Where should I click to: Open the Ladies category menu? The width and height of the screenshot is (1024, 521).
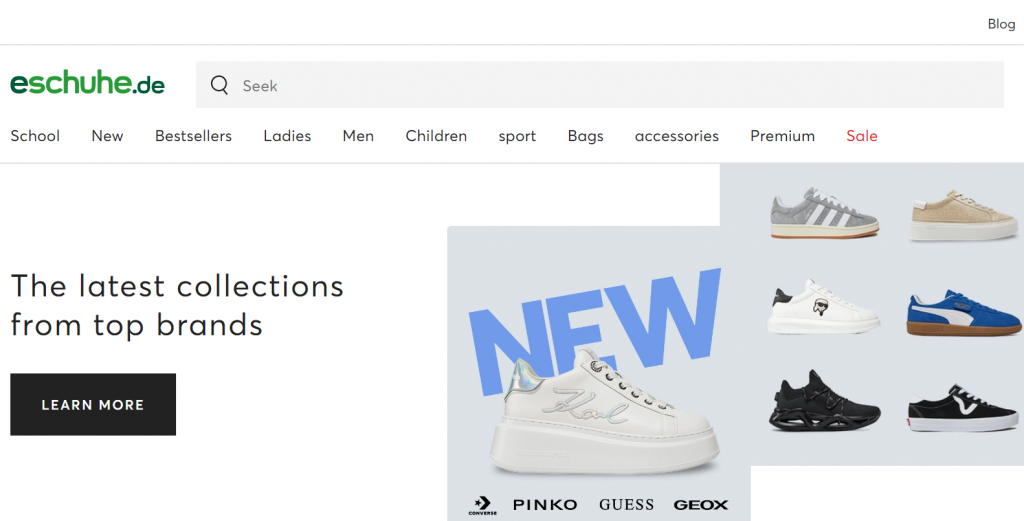287,136
